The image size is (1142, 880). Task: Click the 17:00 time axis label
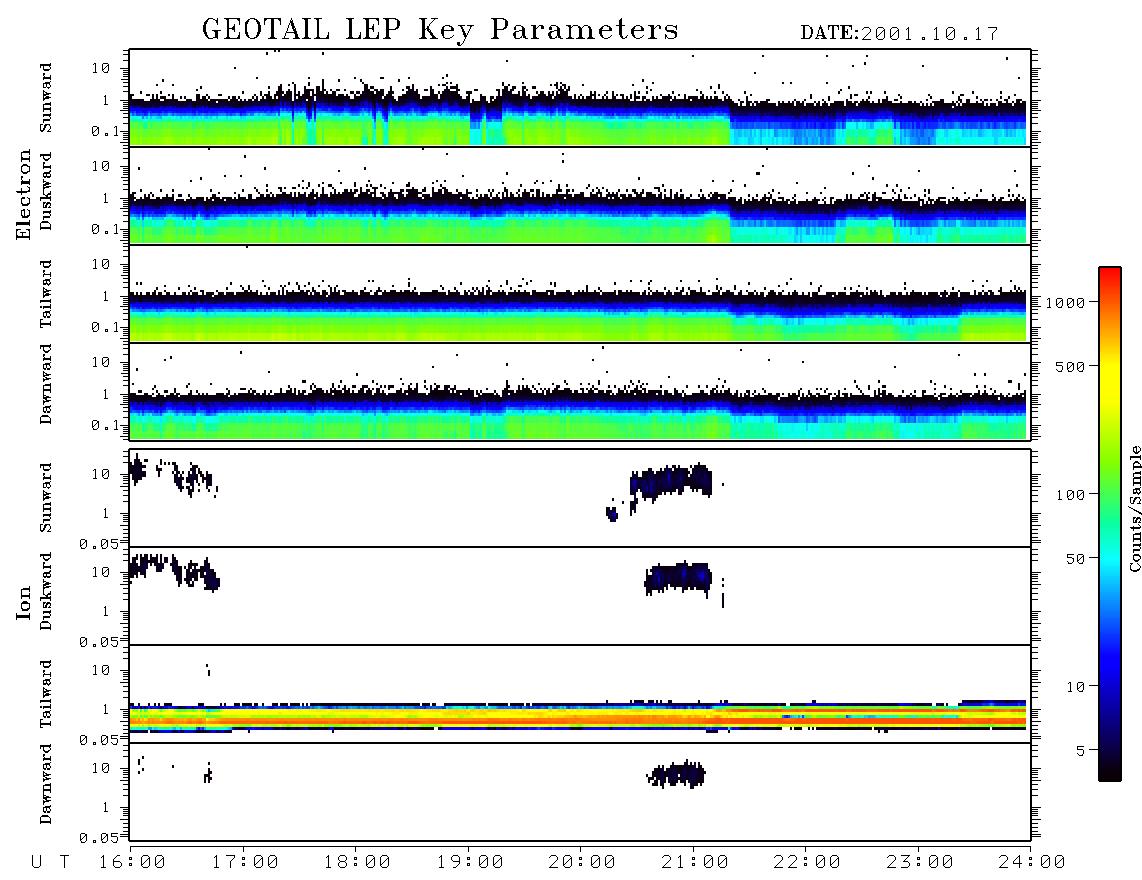(x=245, y=862)
